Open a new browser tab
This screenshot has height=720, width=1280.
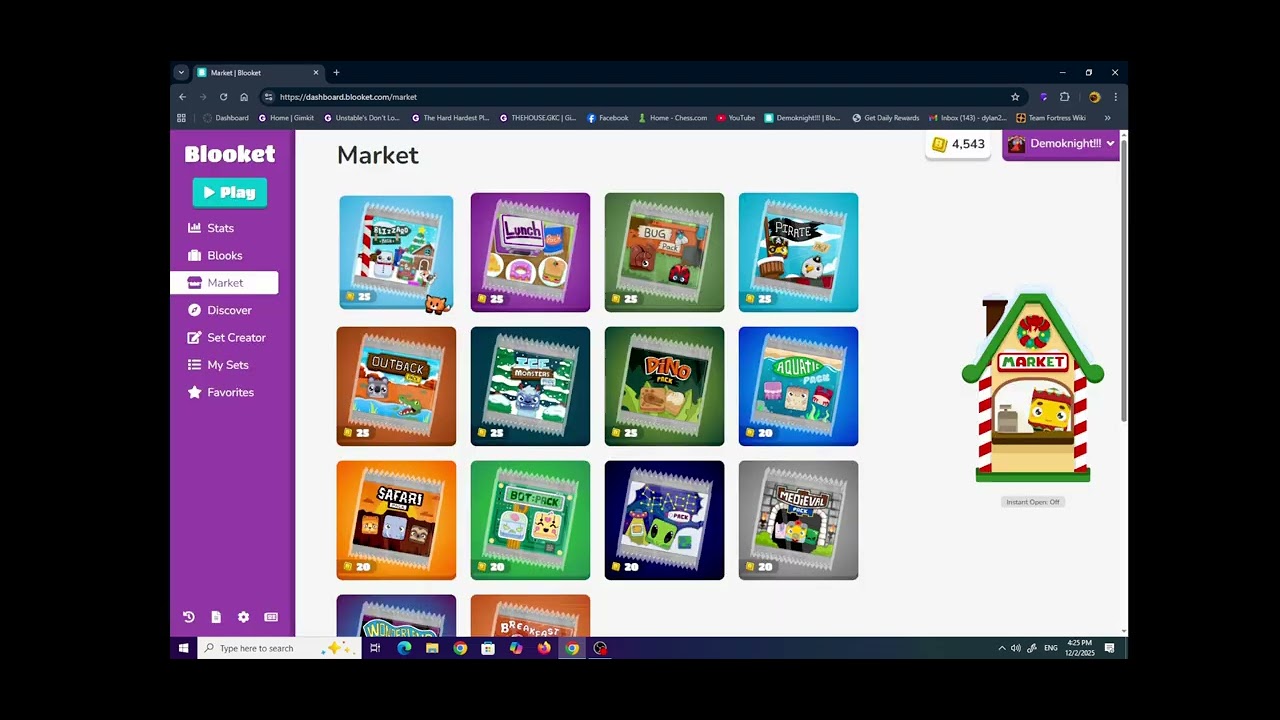click(x=336, y=72)
